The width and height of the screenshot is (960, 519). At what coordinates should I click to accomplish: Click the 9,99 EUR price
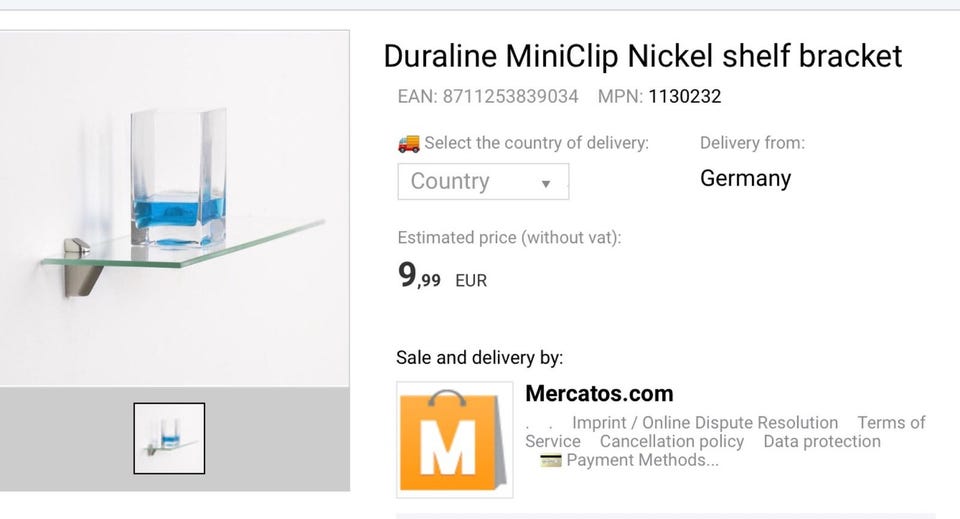443,277
